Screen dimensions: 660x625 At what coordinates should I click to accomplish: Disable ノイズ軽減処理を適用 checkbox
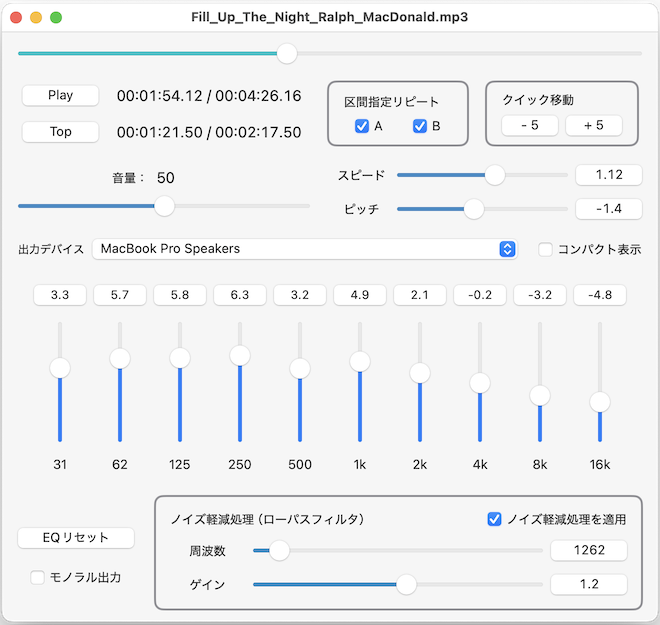tap(494, 519)
